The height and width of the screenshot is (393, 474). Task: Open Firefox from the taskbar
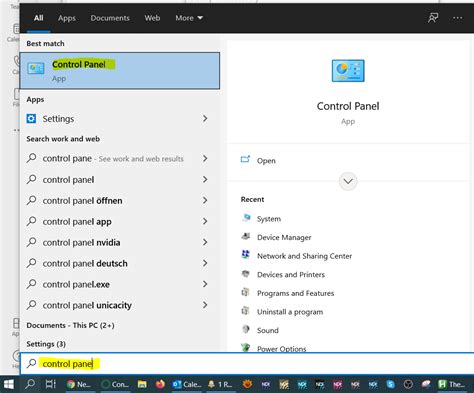(160, 384)
